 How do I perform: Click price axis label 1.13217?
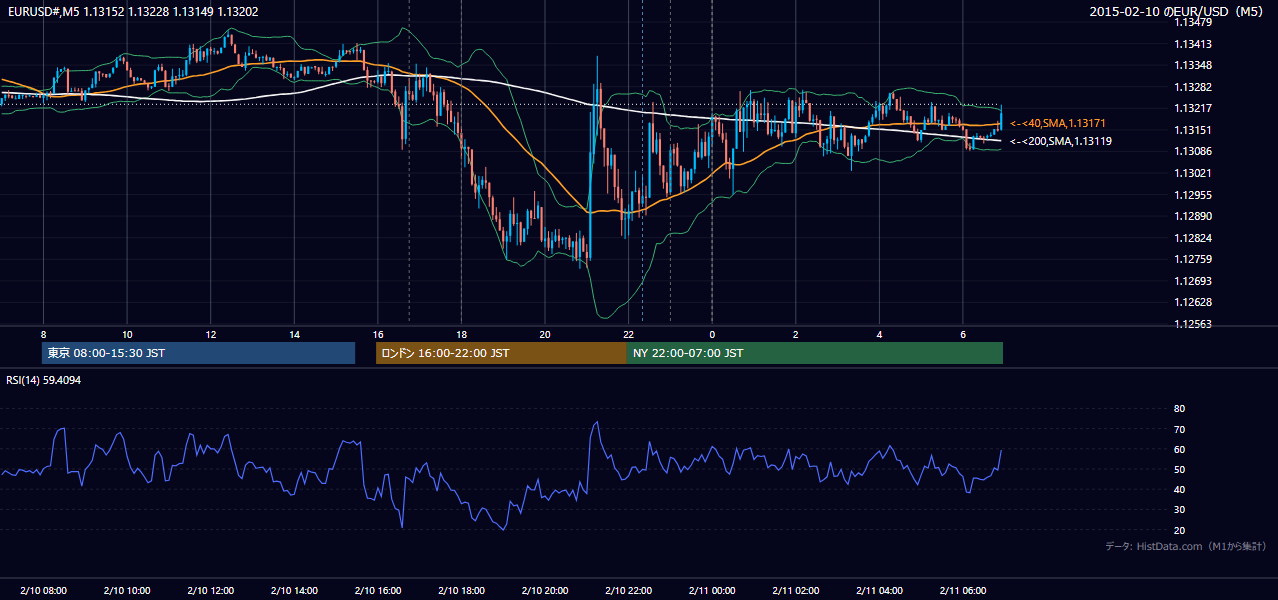1193,108
